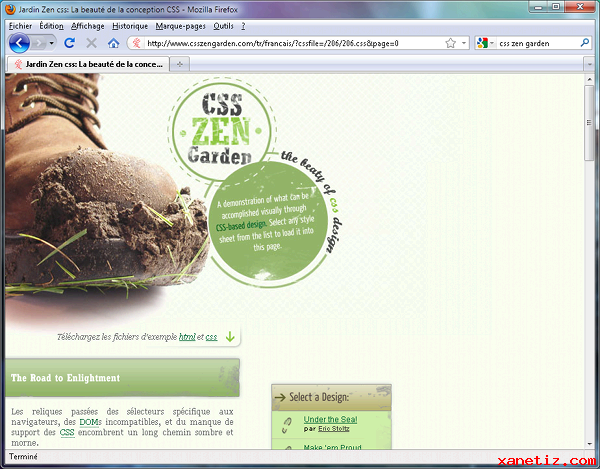Click the site favicon in the address bar
This screenshot has width=600, height=469.
pos(137,43)
